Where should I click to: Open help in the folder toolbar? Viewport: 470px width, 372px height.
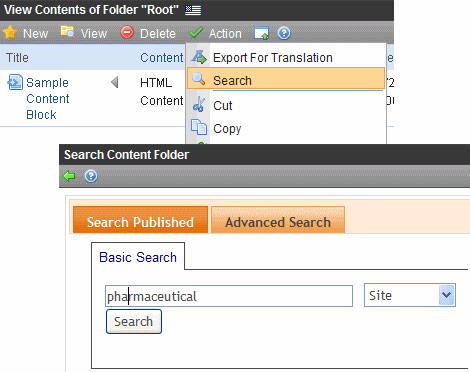click(284, 33)
